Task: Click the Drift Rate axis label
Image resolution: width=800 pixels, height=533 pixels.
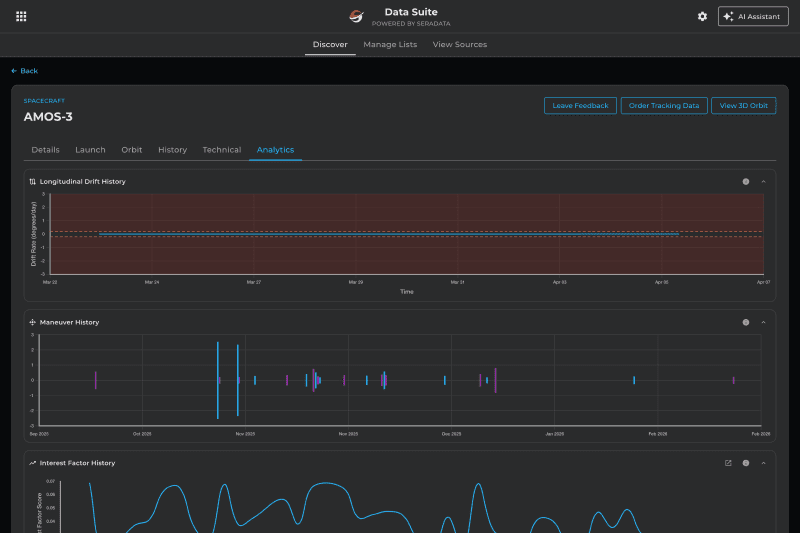Action: click(34, 234)
